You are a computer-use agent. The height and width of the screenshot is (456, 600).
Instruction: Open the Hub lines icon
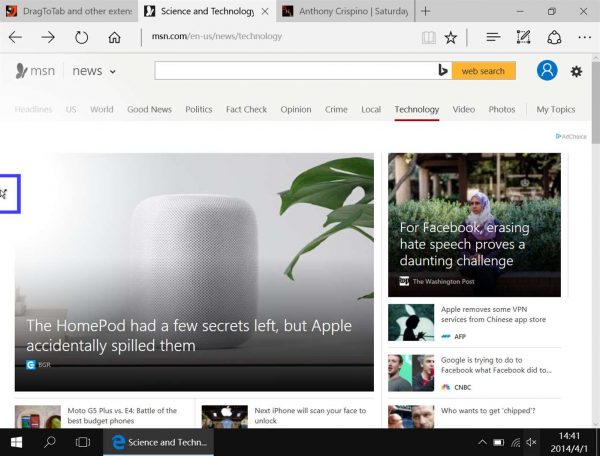tap(493, 37)
